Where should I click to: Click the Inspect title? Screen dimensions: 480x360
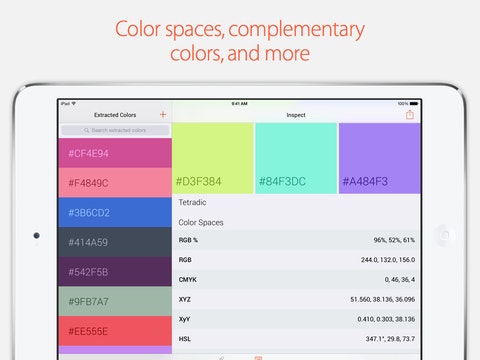point(296,115)
